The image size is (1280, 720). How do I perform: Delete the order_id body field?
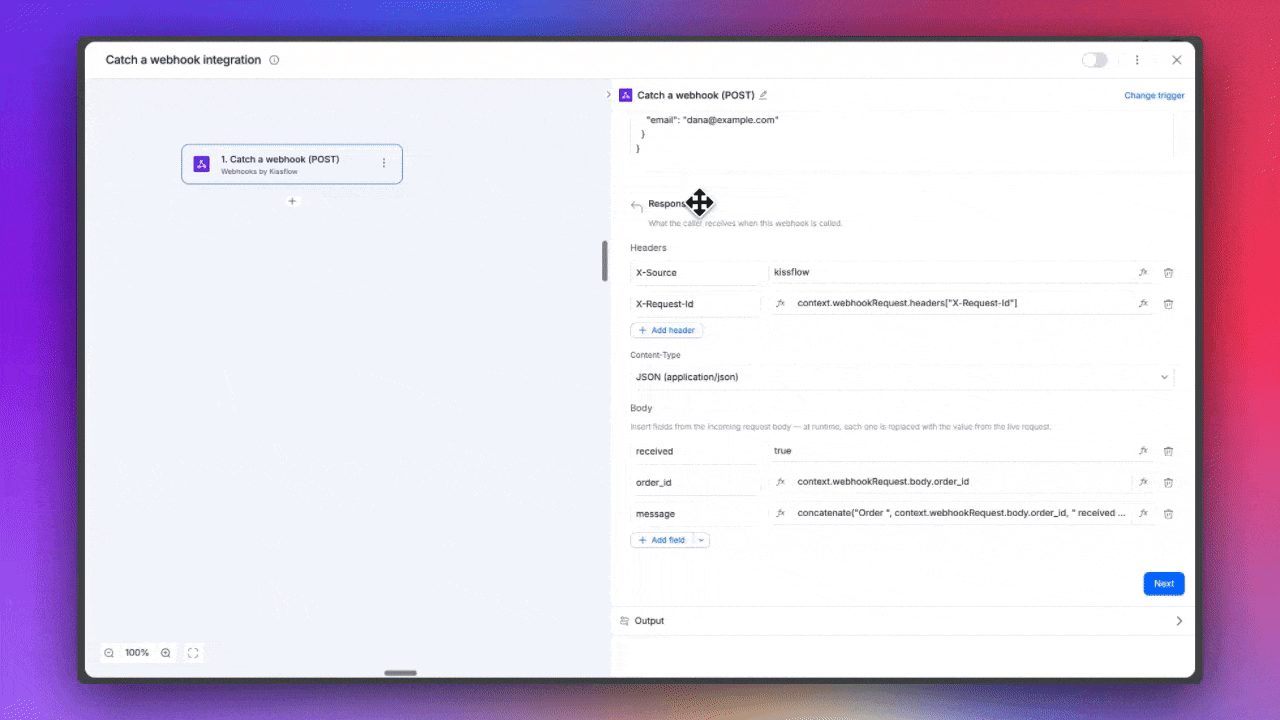1168,482
